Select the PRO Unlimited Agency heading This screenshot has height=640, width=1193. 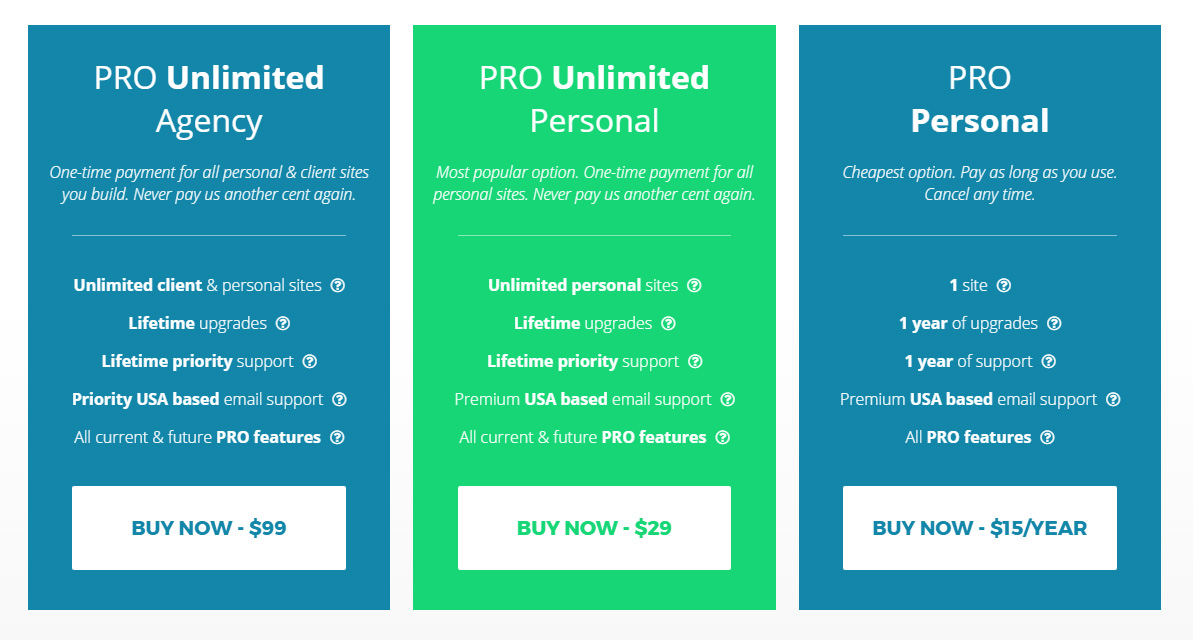208,98
